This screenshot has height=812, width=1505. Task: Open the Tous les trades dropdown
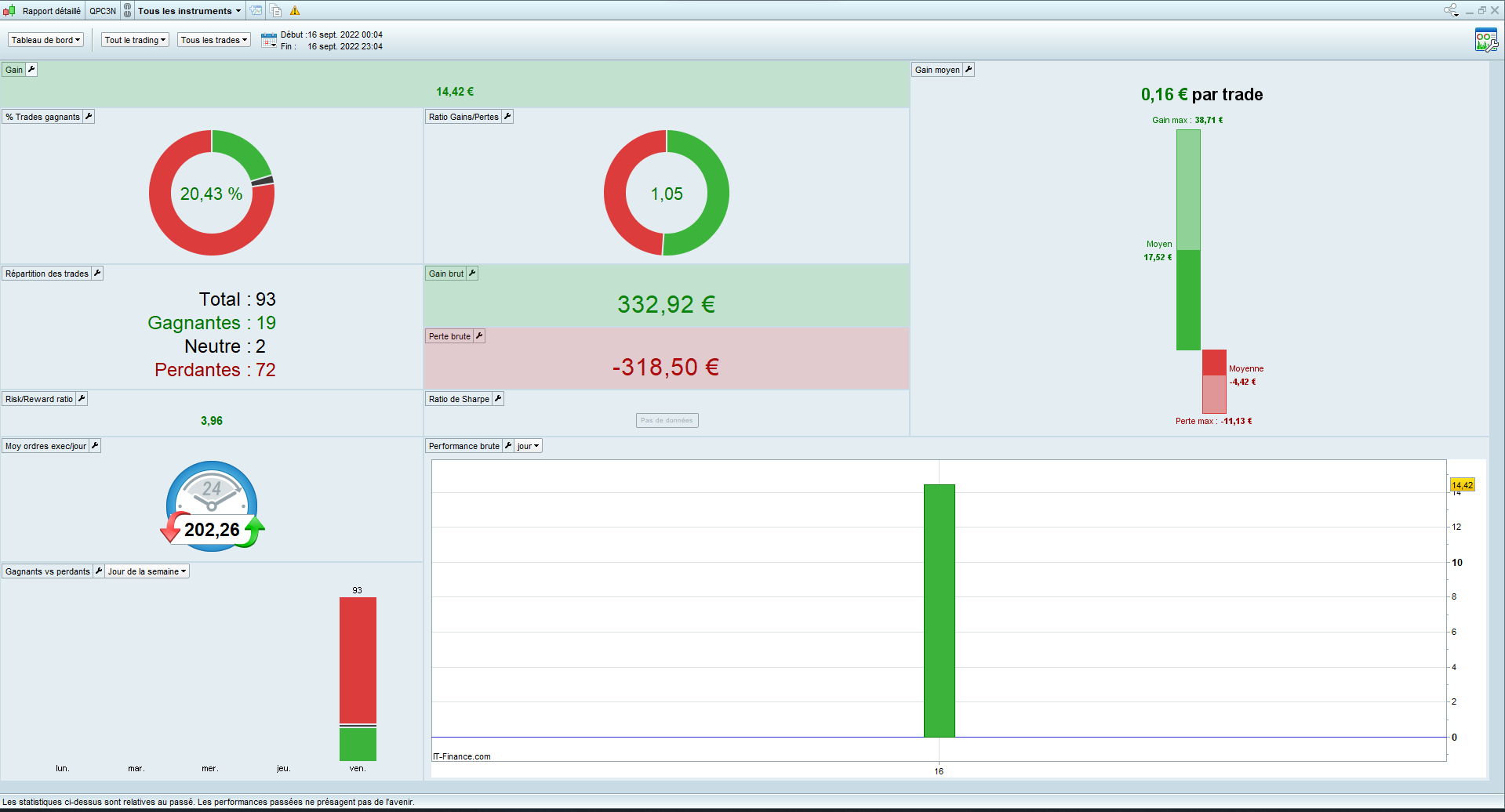coord(214,40)
